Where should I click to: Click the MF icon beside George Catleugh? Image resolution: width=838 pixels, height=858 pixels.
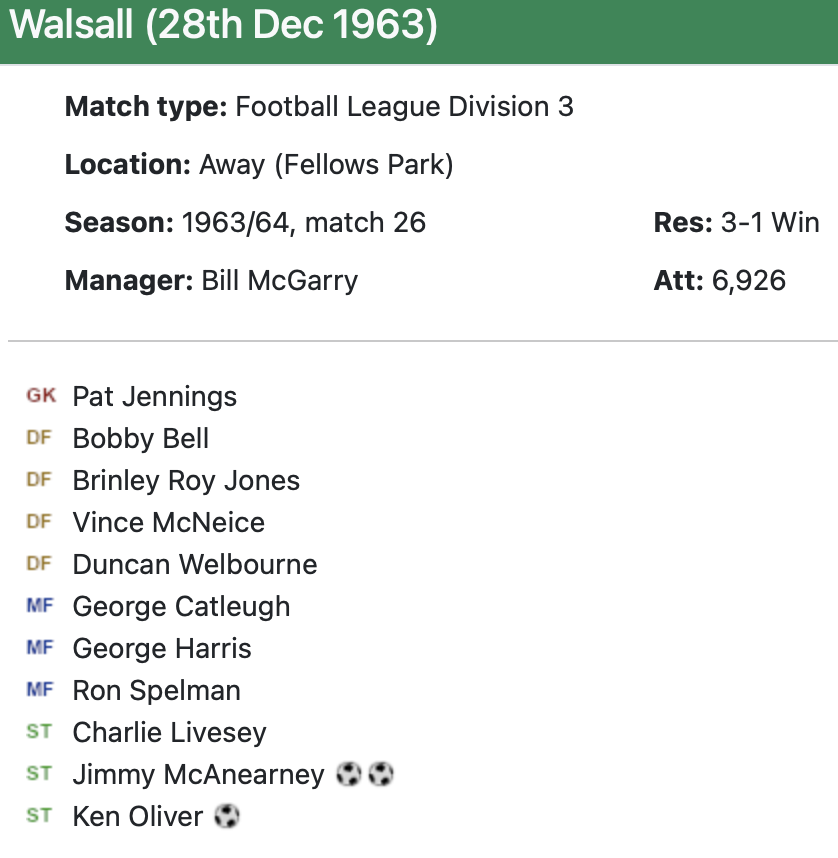[x=39, y=606]
